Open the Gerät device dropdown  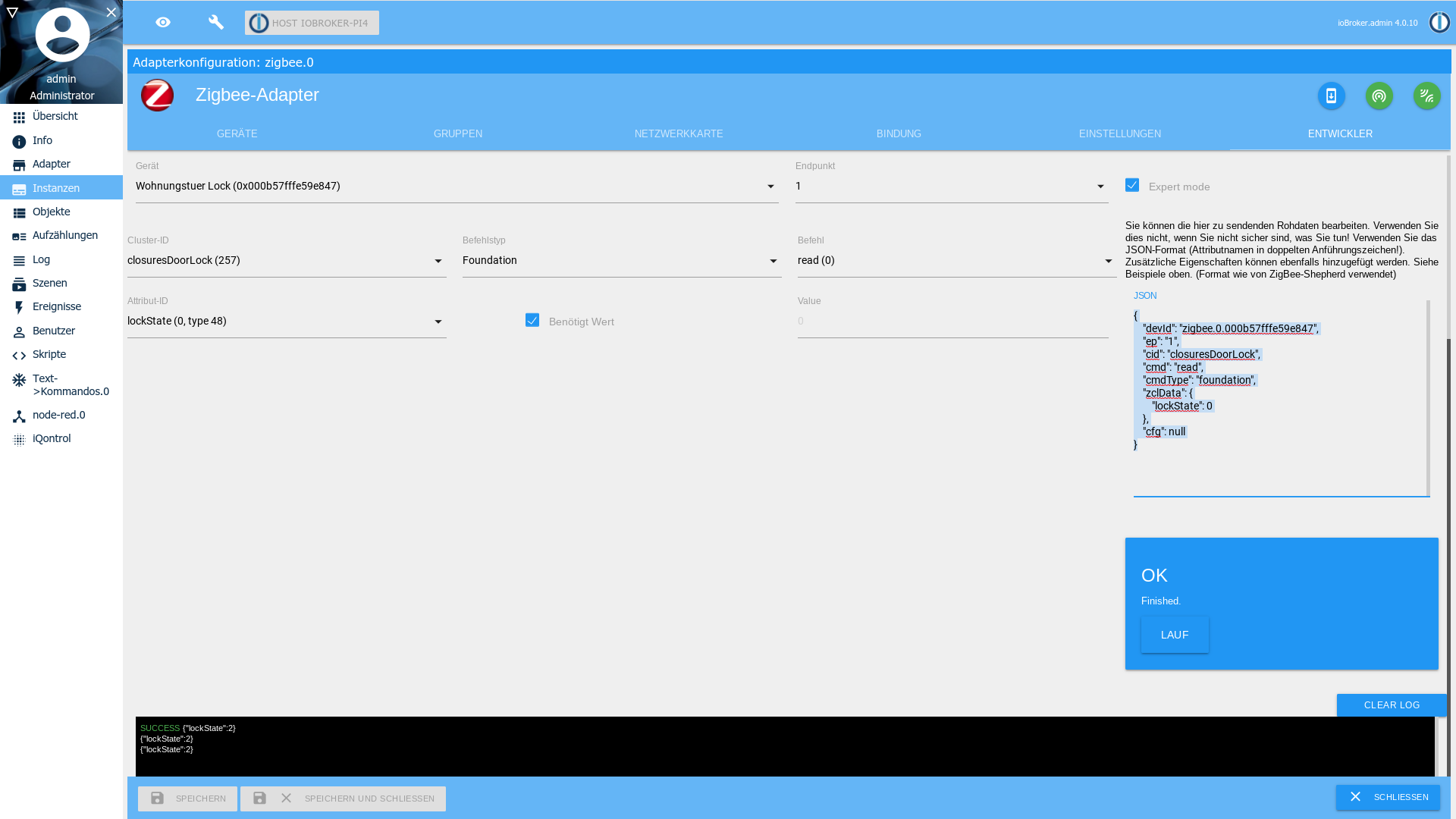[x=457, y=187]
